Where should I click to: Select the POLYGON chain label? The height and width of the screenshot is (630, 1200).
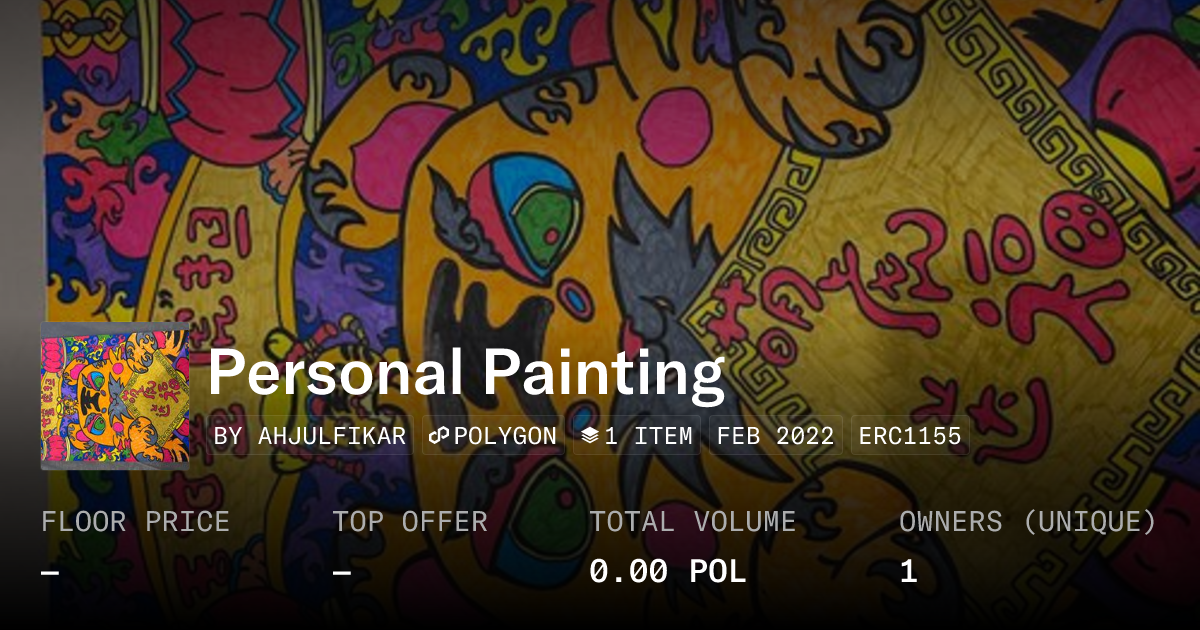pyautogui.click(x=505, y=436)
